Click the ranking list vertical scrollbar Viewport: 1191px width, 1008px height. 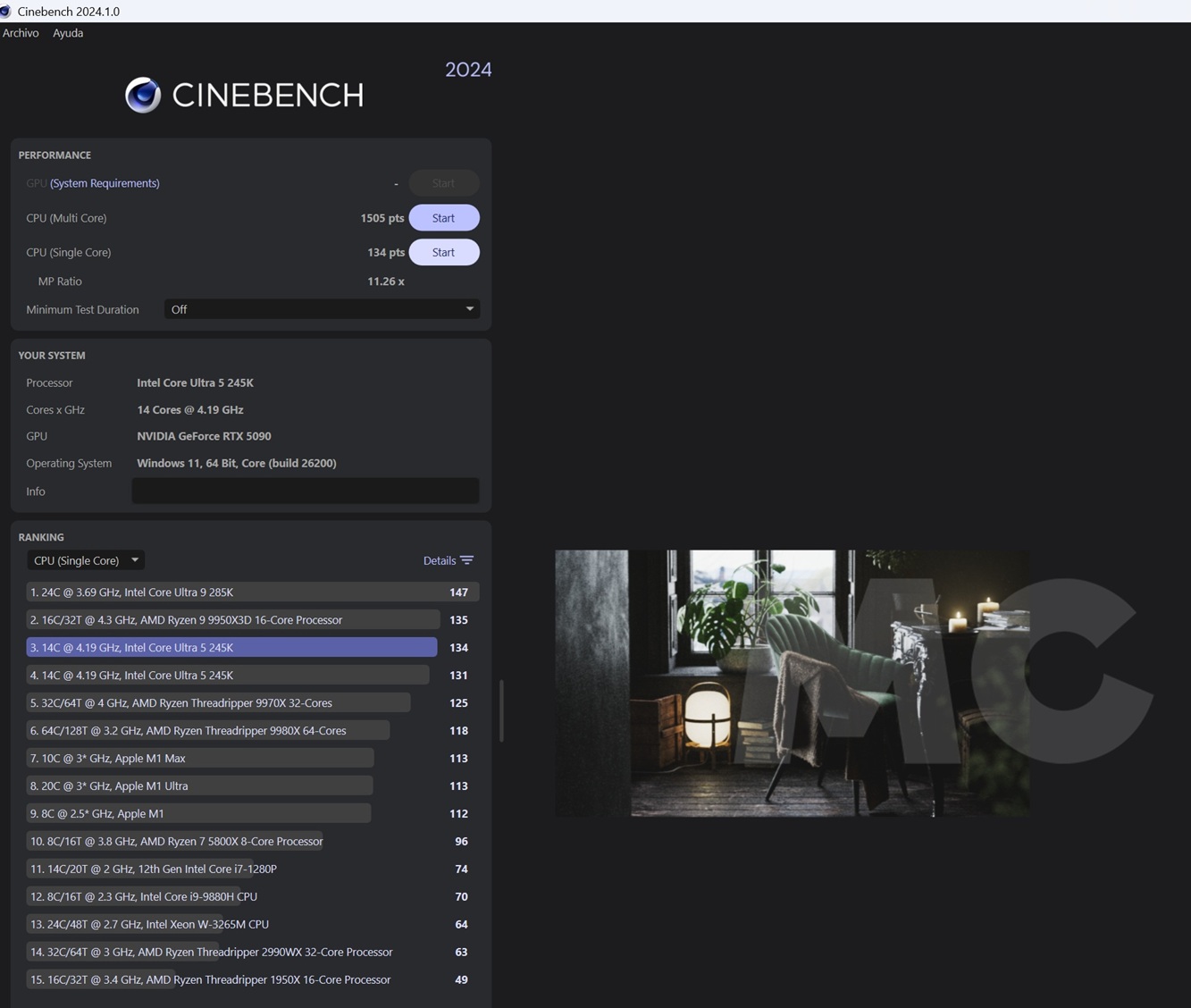coord(501,710)
